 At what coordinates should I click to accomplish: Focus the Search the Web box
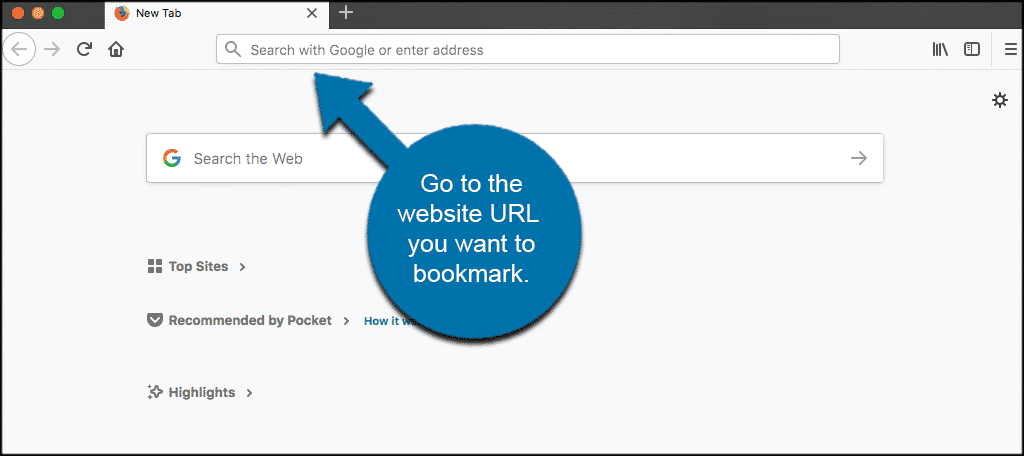tap(515, 158)
